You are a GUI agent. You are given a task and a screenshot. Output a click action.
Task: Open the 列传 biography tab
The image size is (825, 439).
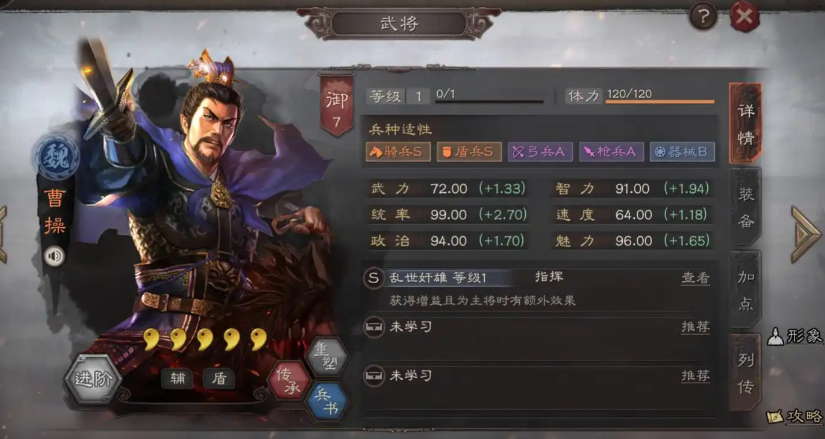[x=746, y=373]
